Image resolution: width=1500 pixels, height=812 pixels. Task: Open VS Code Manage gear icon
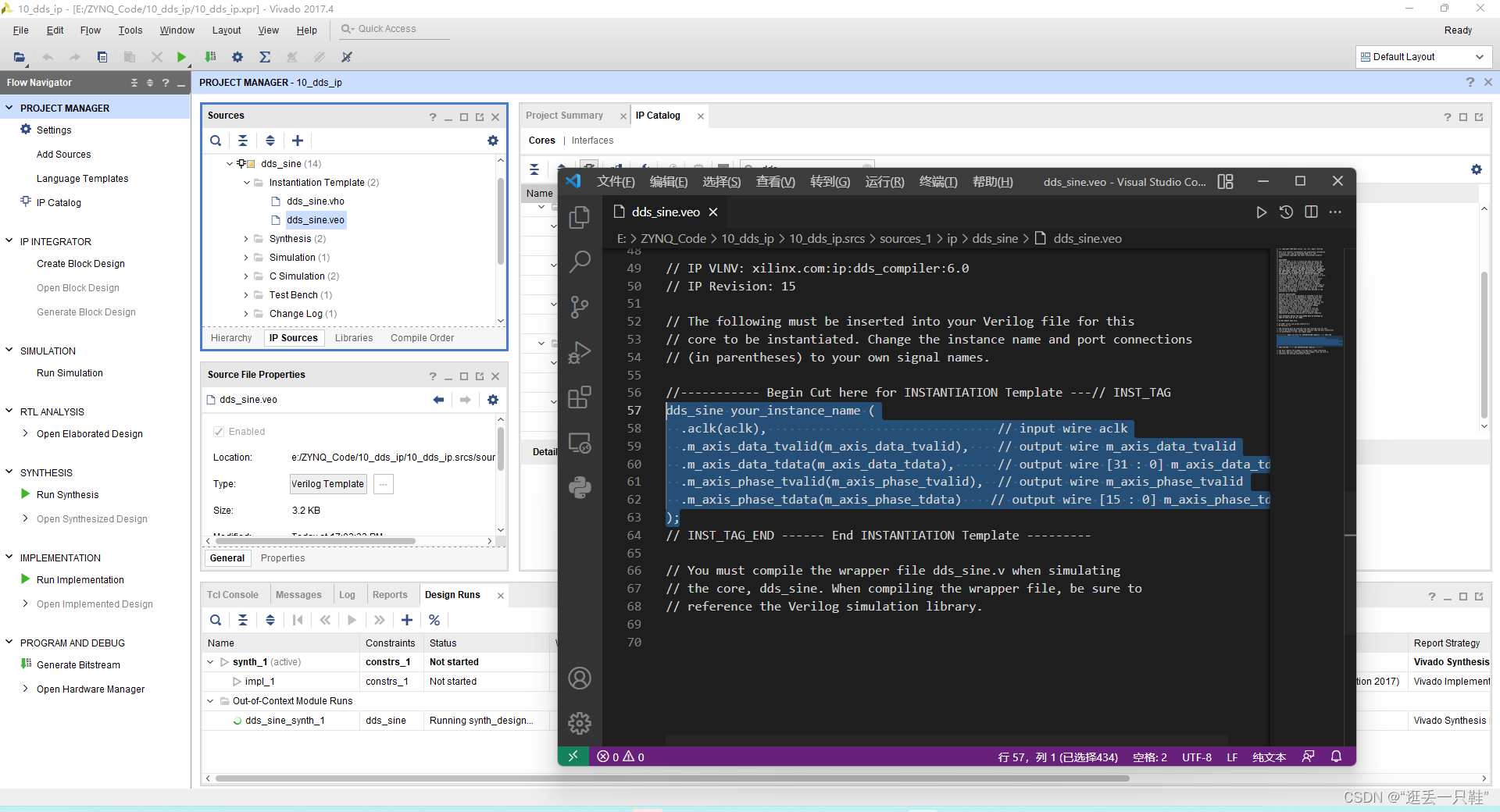(x=580, y=723)
